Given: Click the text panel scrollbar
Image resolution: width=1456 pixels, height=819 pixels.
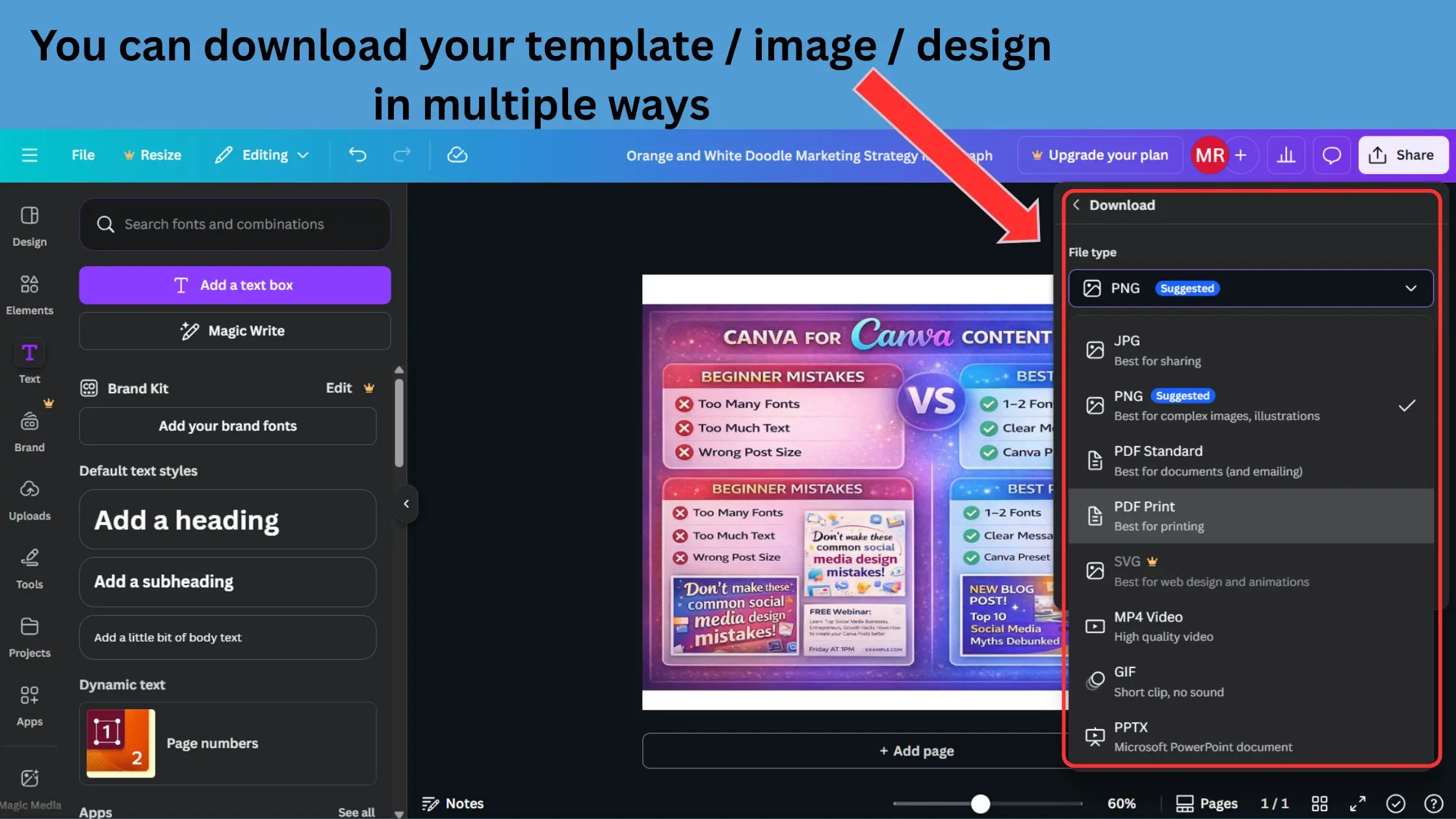Looking at the screenshot, I should point(399,422).
